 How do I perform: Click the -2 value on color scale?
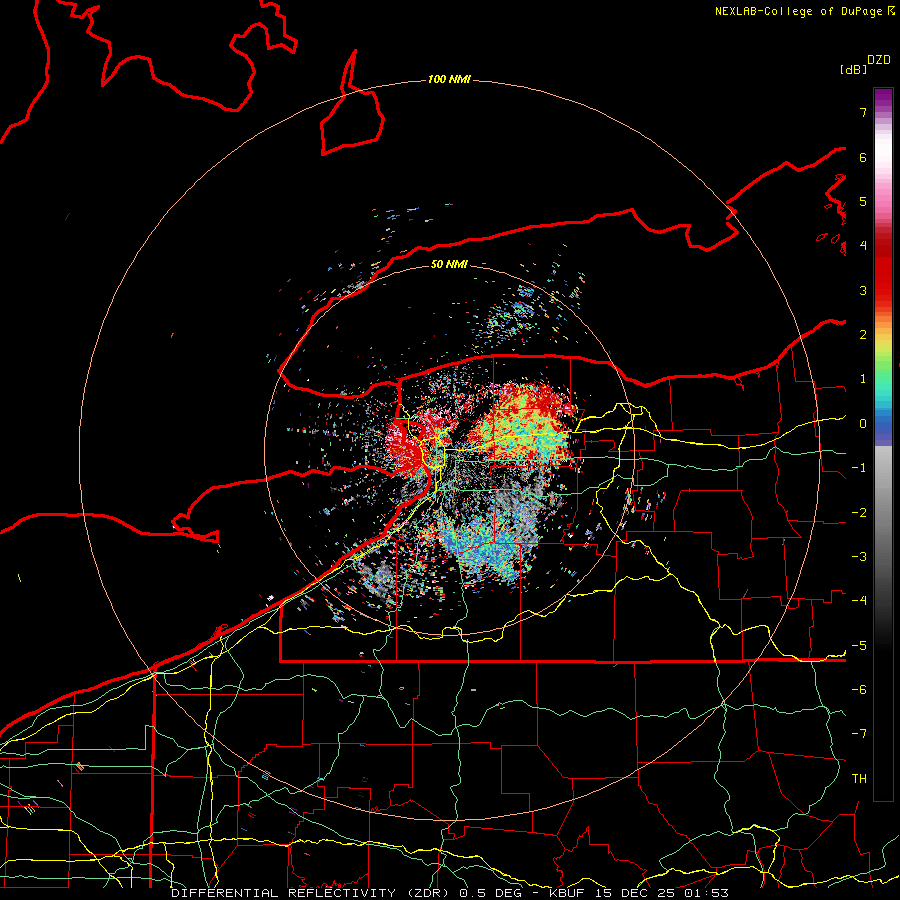[859, 513]
